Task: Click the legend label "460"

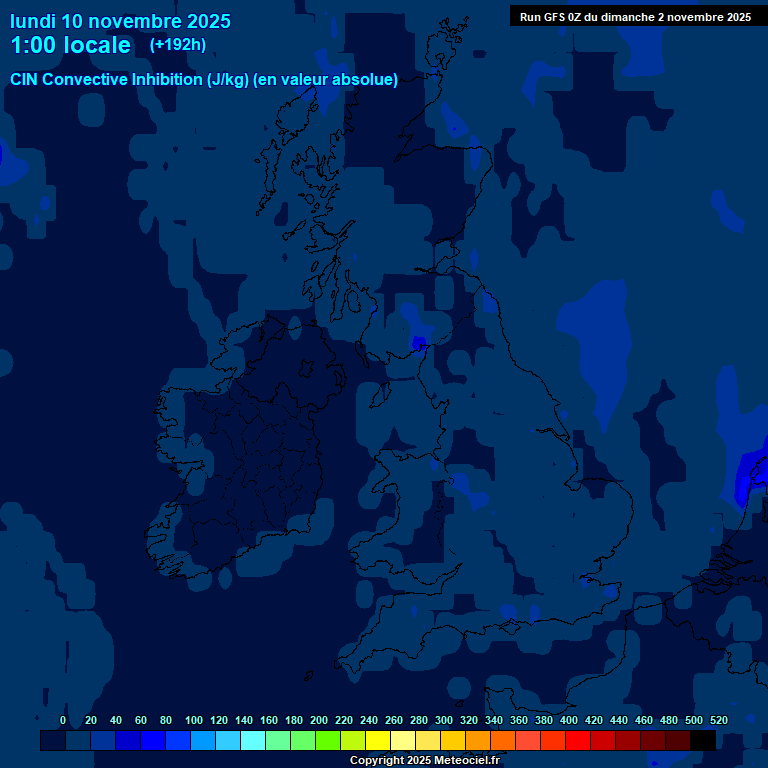Action: tap(644, 720)
